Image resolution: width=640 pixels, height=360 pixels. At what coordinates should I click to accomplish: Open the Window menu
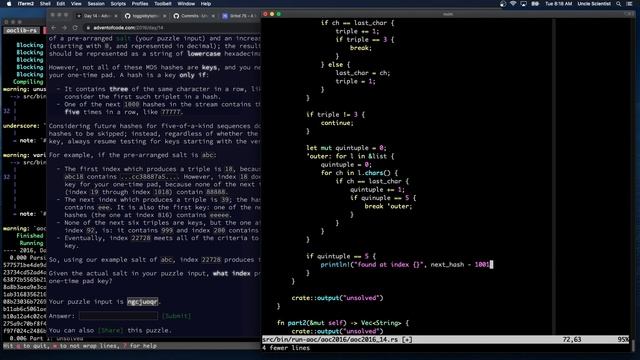pos(186,4)
